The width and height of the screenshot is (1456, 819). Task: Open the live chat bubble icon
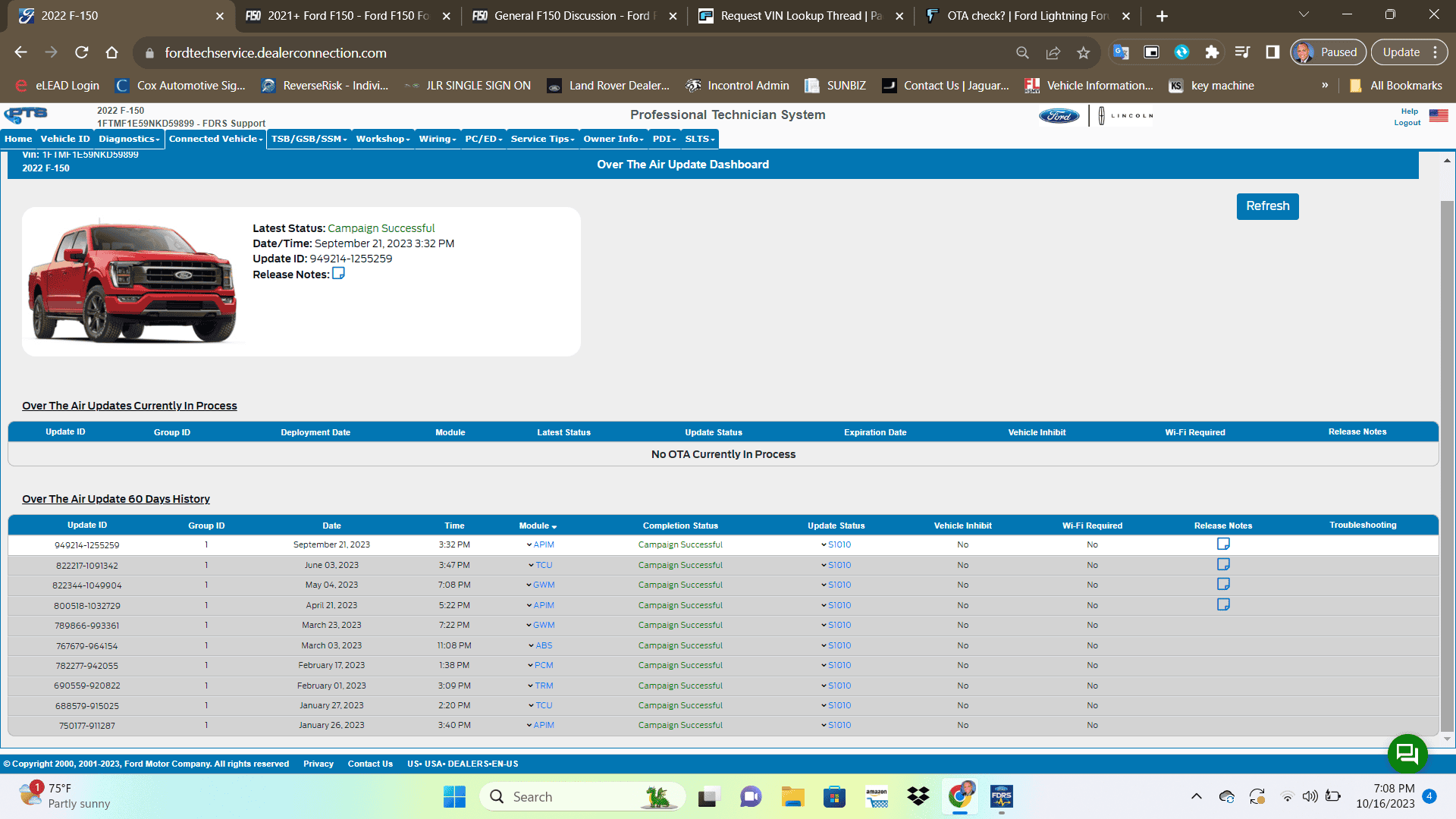pos(1407,753)
